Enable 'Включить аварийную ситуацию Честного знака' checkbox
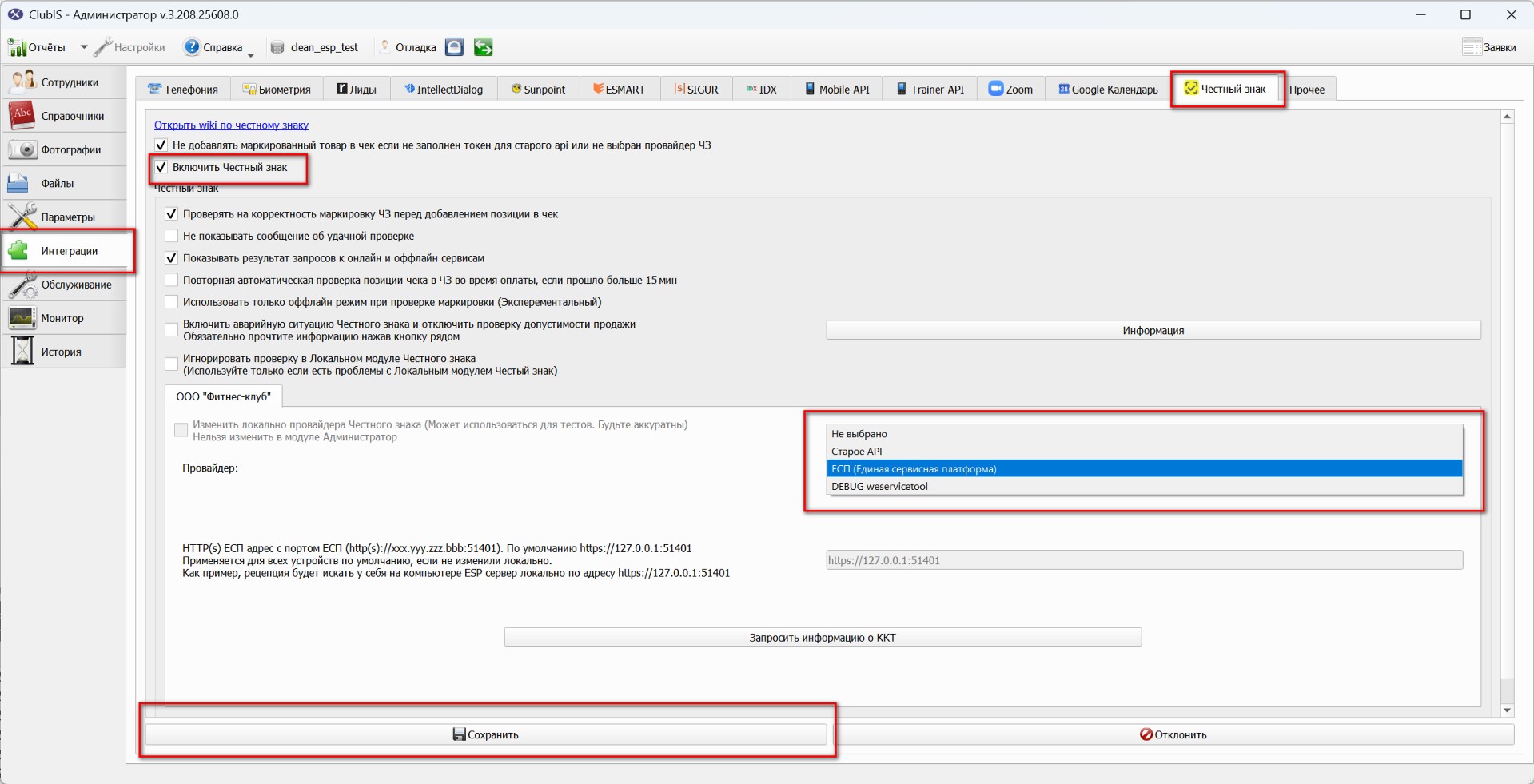Image resolution: width=1534 pixels, height=784 pixels. [x=171, y=330]
